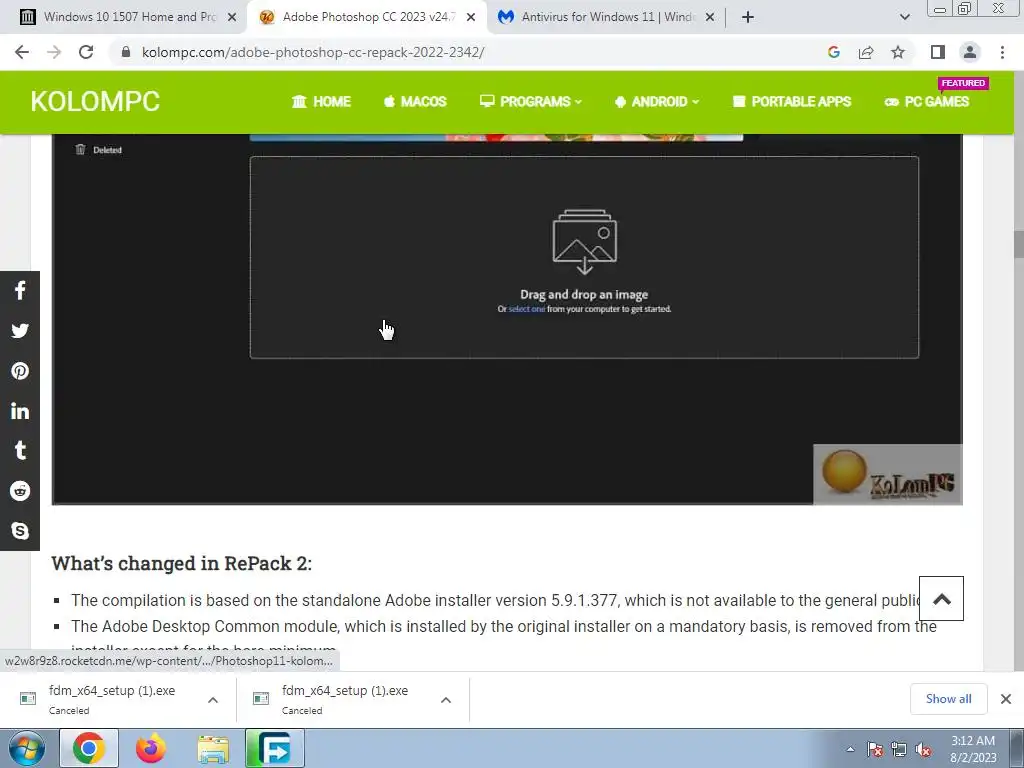
Task: Expand the ANDROID navigation dropdown
Action: pyautogui.click(x=657, y=102)
